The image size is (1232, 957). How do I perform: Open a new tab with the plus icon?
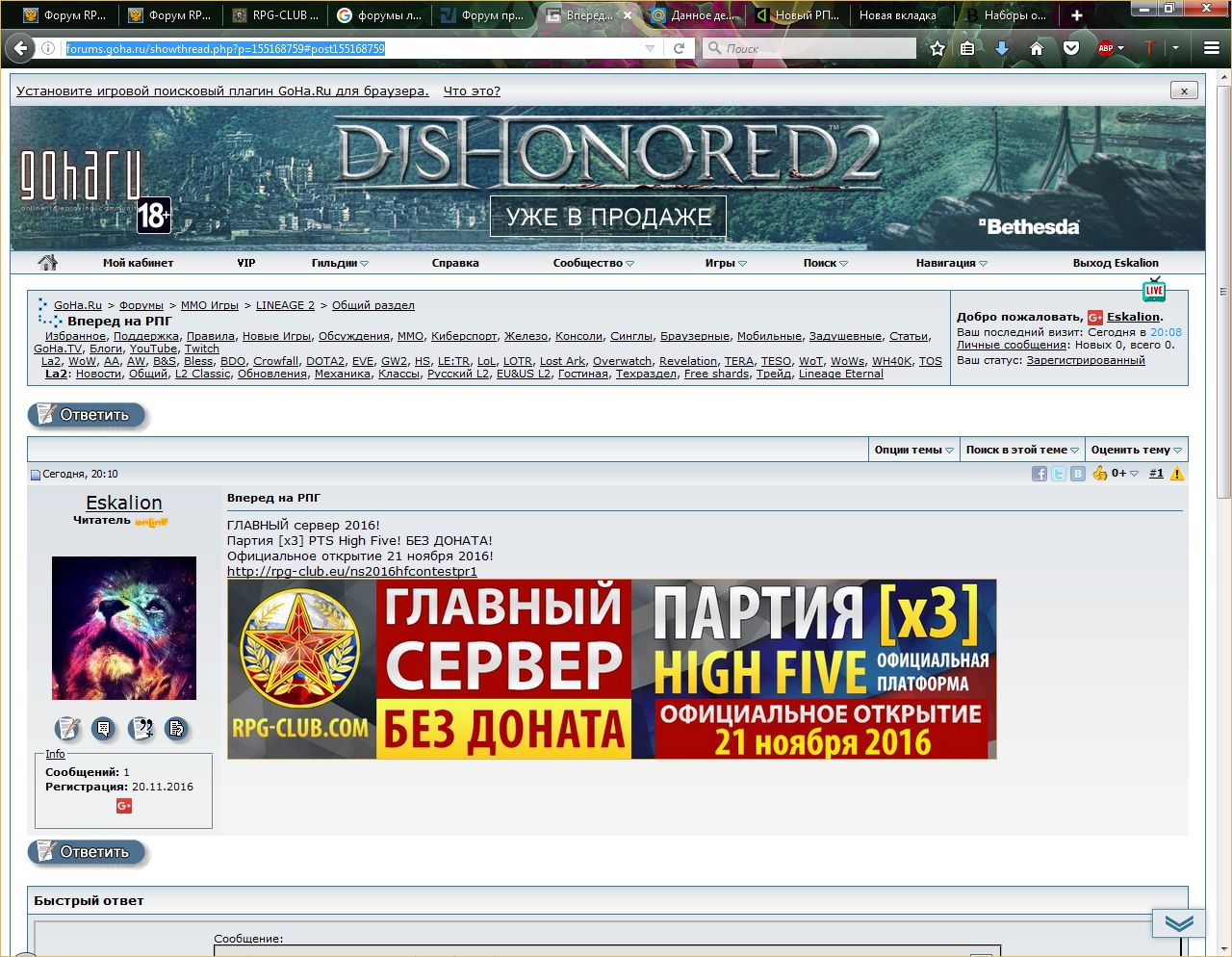(x=1077, y=15)
